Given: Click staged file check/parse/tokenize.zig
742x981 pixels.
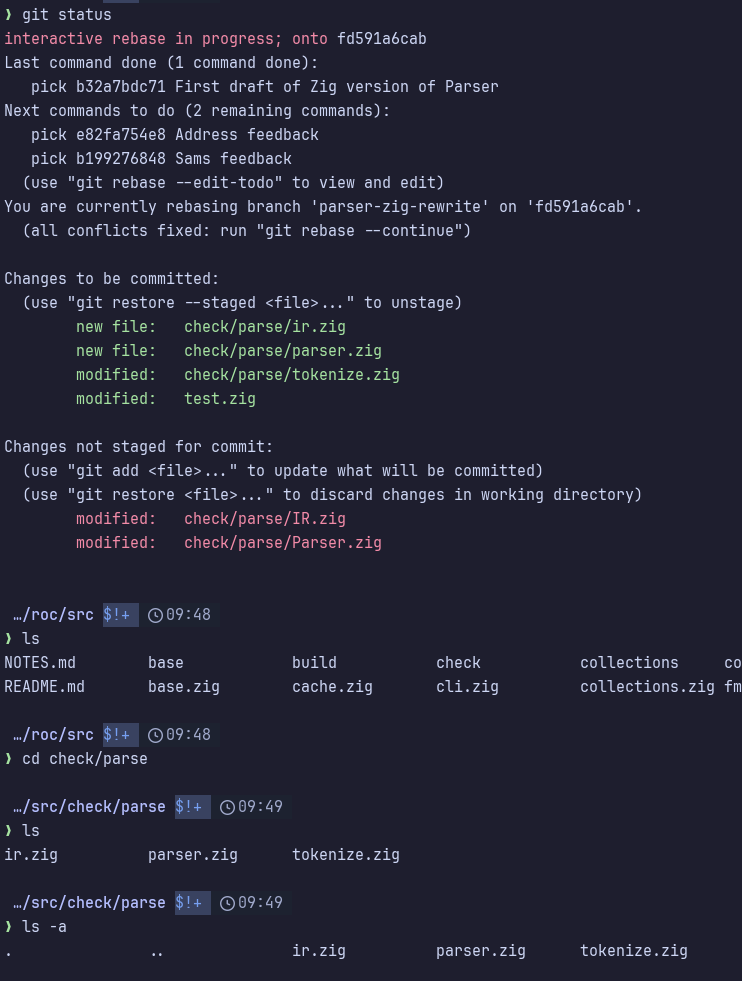Looking at the screenshot, I should pos(292,375).
